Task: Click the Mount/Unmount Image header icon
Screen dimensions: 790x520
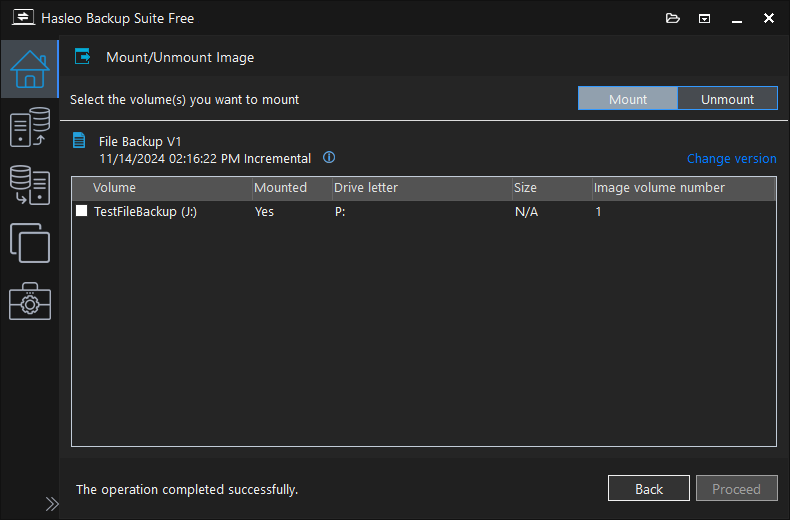Action: pyautogui.click(x=83, y=56)
